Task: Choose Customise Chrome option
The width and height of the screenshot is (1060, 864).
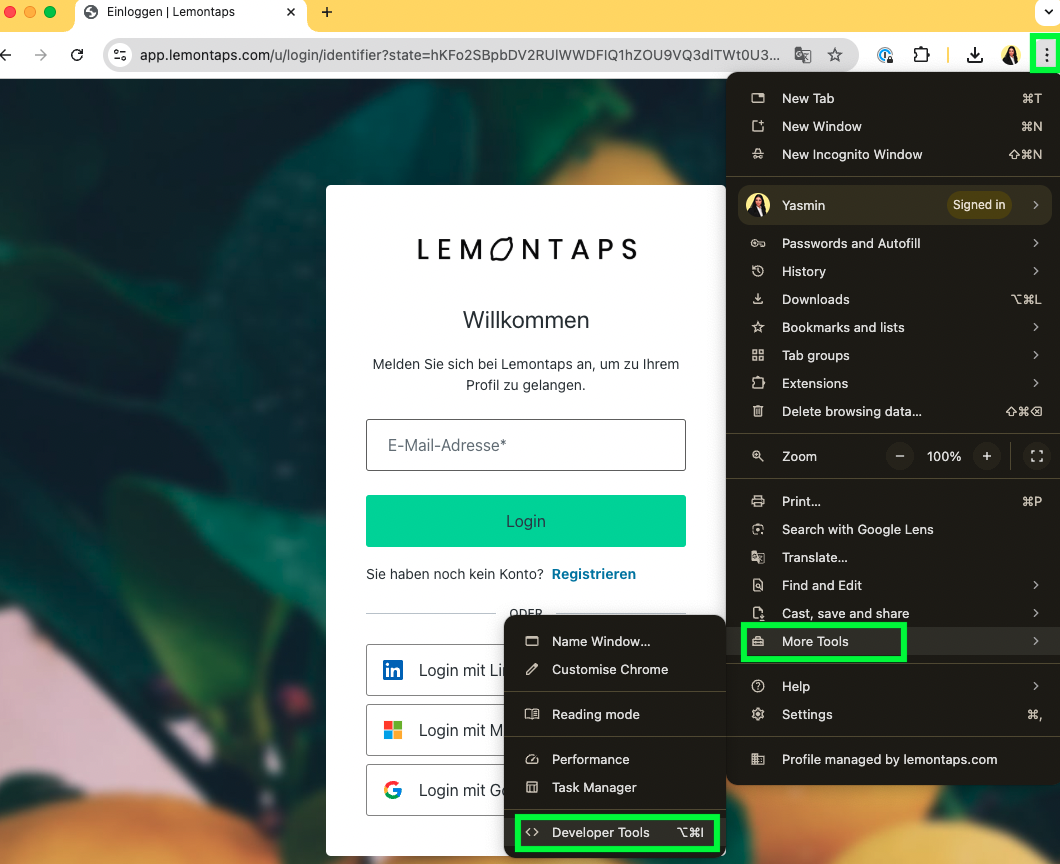Action: (615, 670)
